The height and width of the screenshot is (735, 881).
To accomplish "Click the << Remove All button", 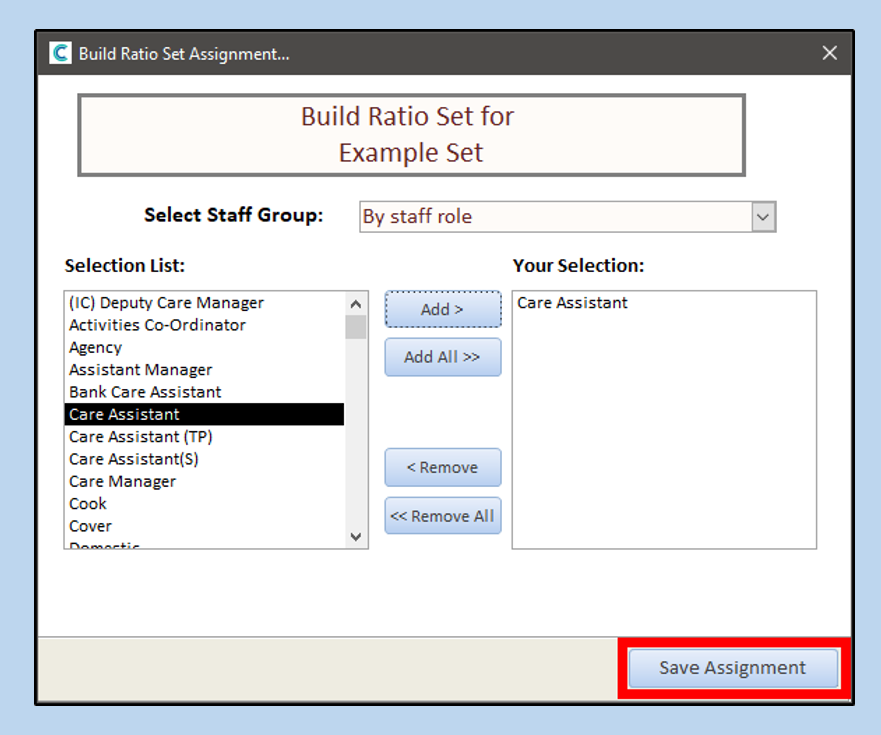I will tap(442, 516).
